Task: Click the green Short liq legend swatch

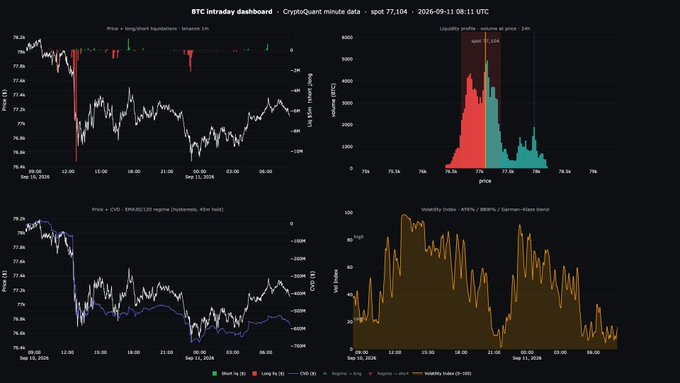Action: (214, 373)
